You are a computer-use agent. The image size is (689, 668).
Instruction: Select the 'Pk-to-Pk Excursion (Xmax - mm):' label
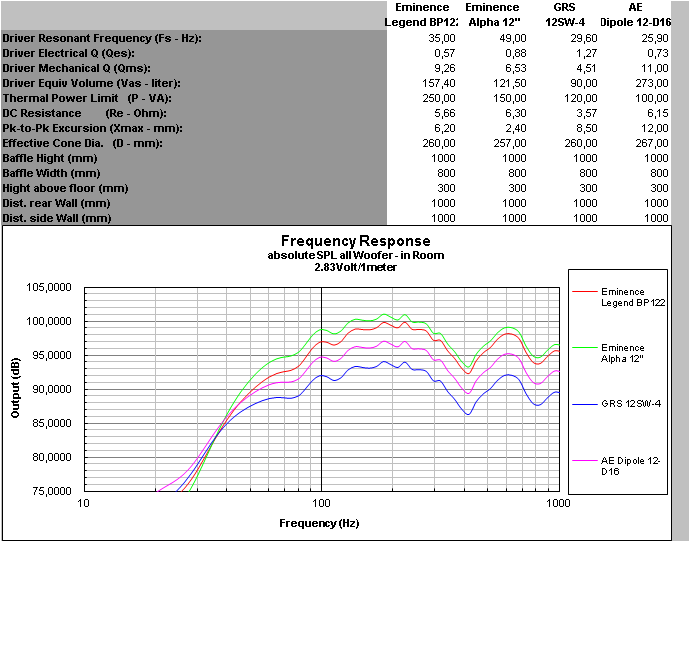pyautogui.click(x=92, y=128)
